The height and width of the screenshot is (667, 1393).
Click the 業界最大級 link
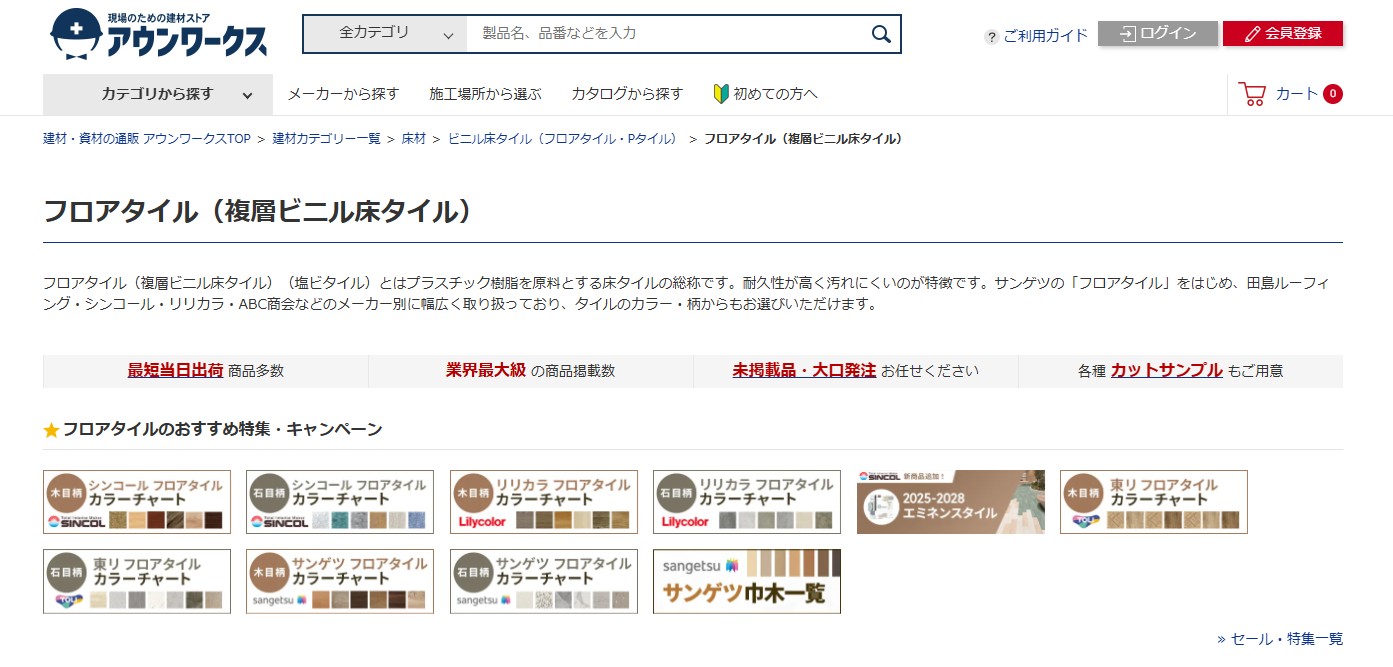point(486,370)
